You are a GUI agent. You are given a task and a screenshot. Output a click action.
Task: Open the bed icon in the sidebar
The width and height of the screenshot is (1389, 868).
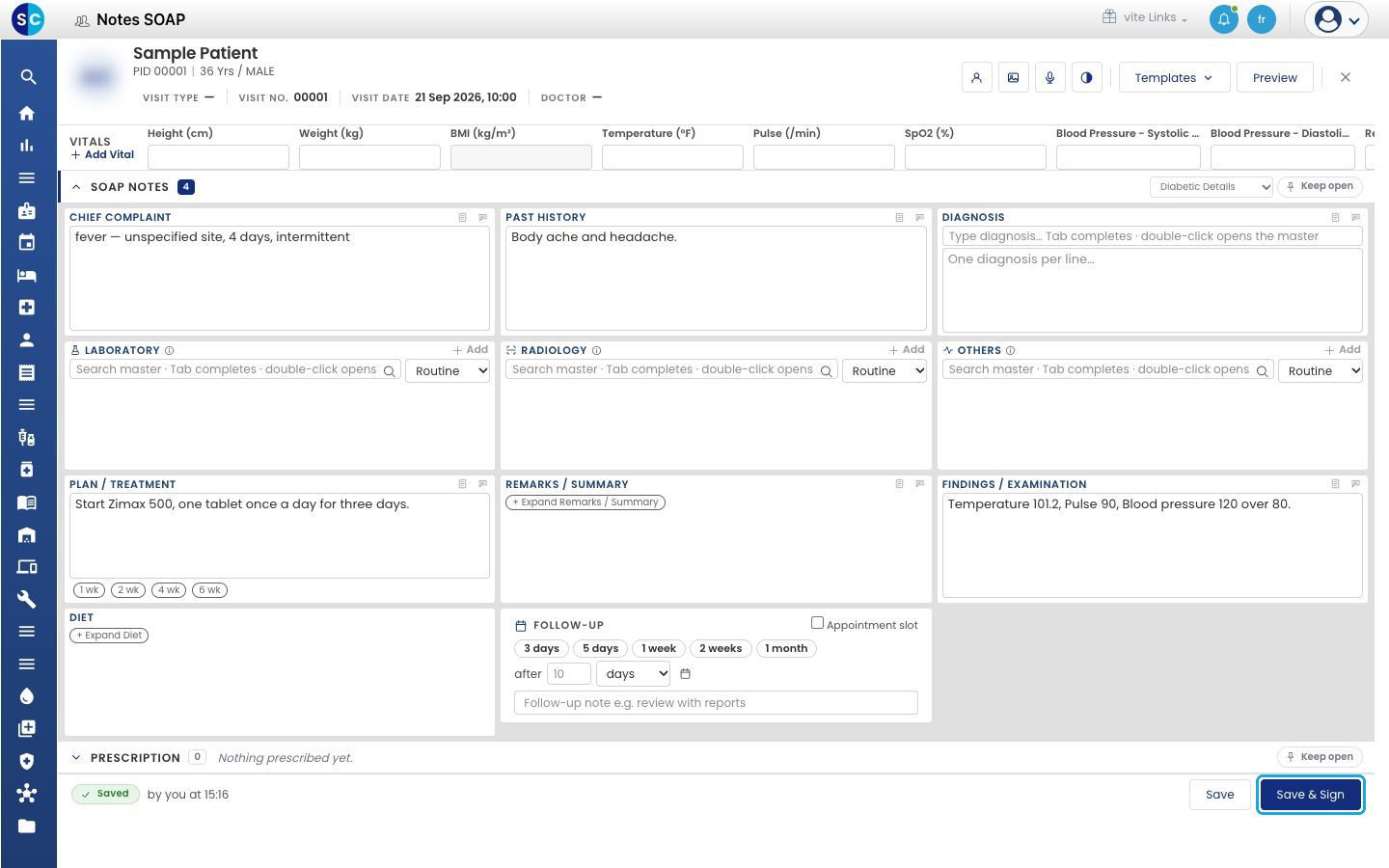click(27, 275)
